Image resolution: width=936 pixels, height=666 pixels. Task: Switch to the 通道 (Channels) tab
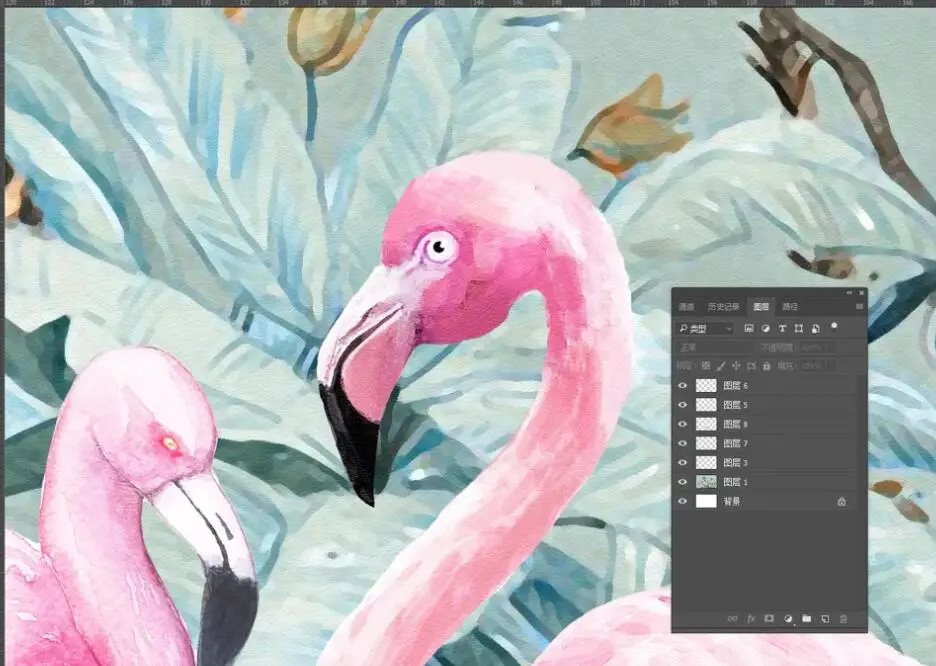(x=686, y=307)
